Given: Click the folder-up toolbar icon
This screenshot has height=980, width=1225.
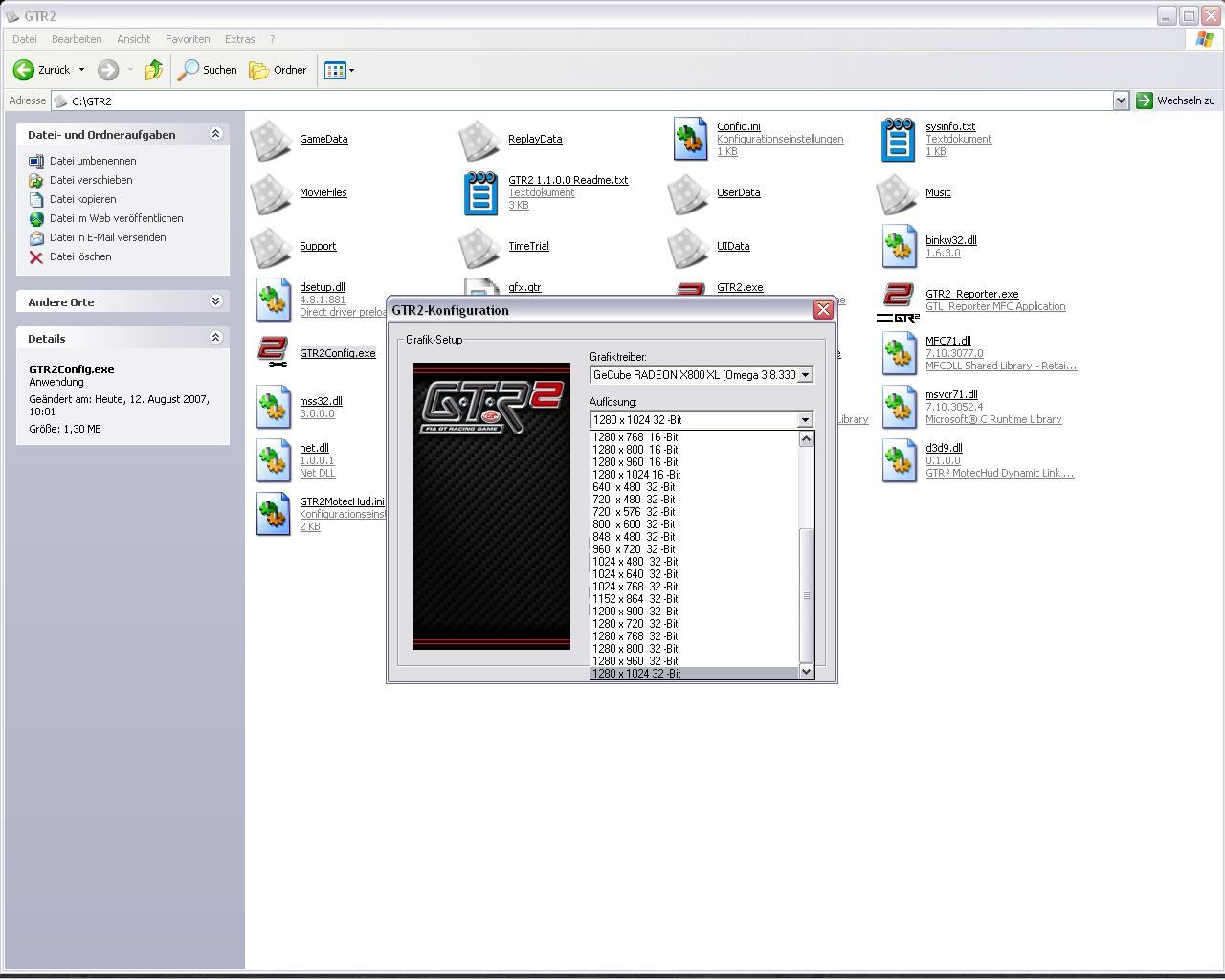Looking at the screenshot, I should click(154, 70).
